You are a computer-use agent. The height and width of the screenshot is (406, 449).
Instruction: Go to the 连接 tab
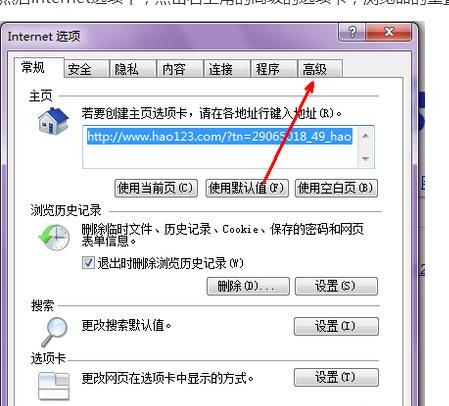[x=227, y=69]
